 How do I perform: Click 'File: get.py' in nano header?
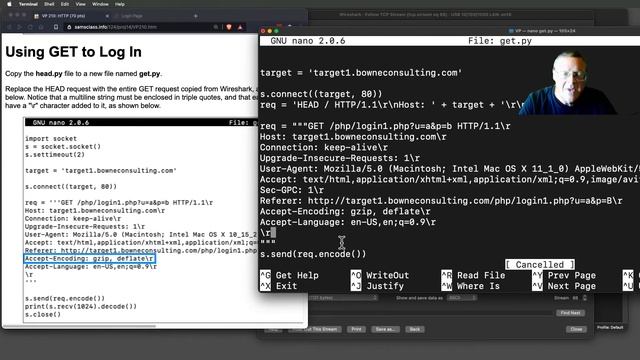pos(500,41)
